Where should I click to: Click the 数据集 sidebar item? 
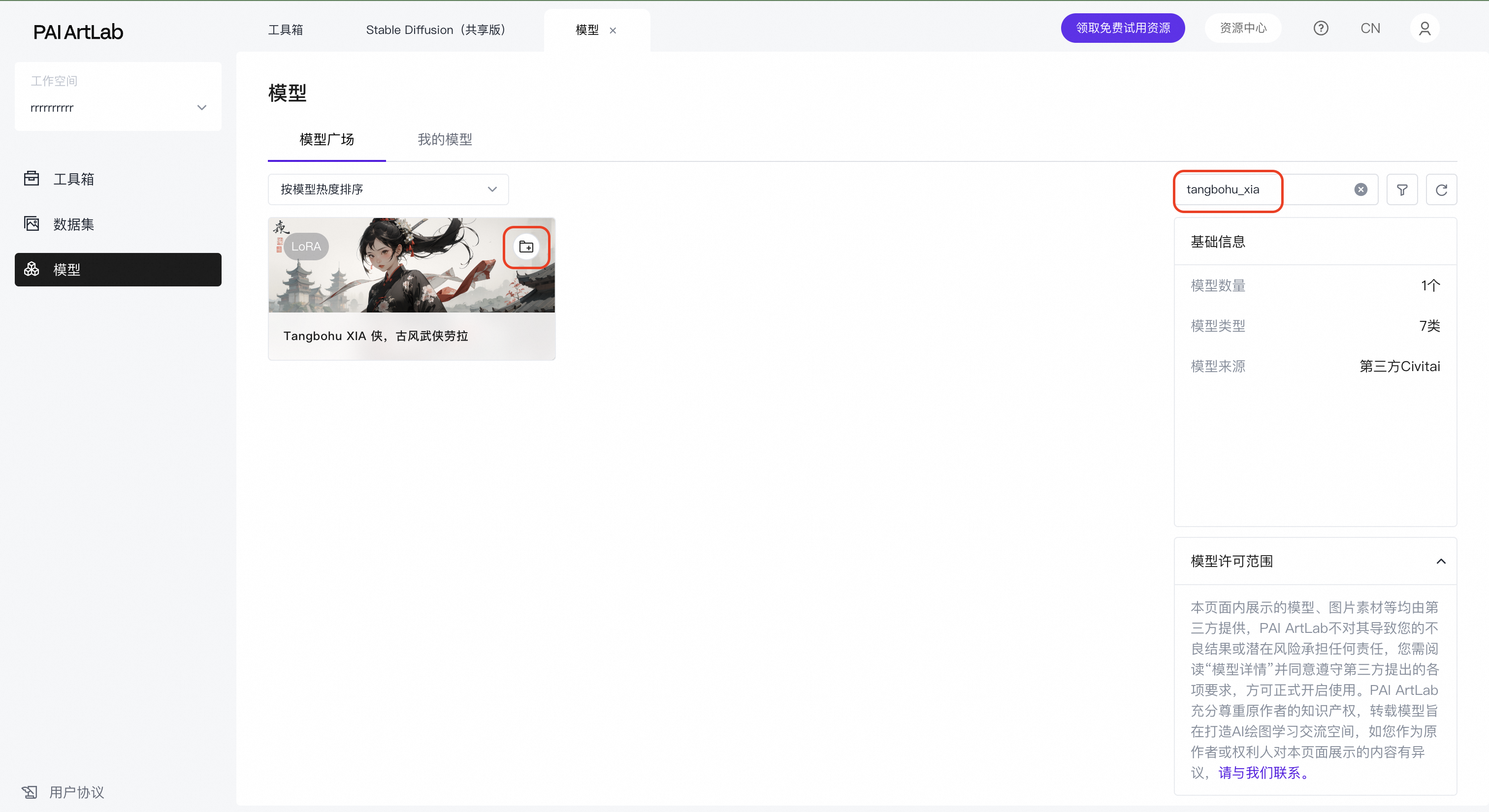pyautogui.click(x=73, y=224)
